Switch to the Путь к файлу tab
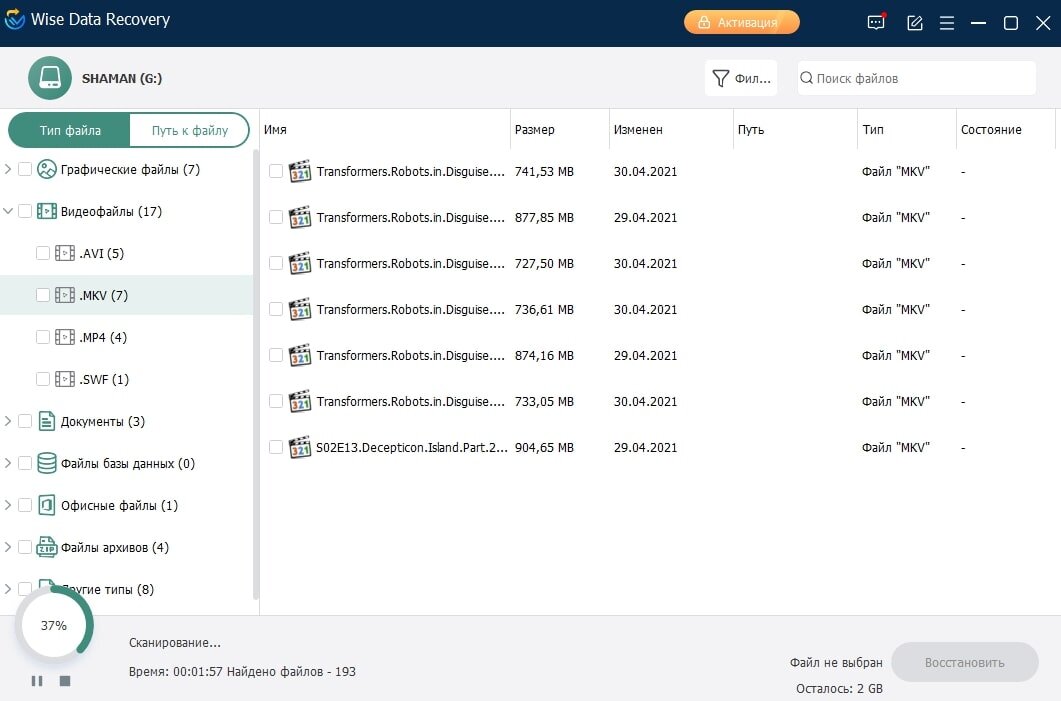This screenshot has height=701, width=1061. click(189, 130)
